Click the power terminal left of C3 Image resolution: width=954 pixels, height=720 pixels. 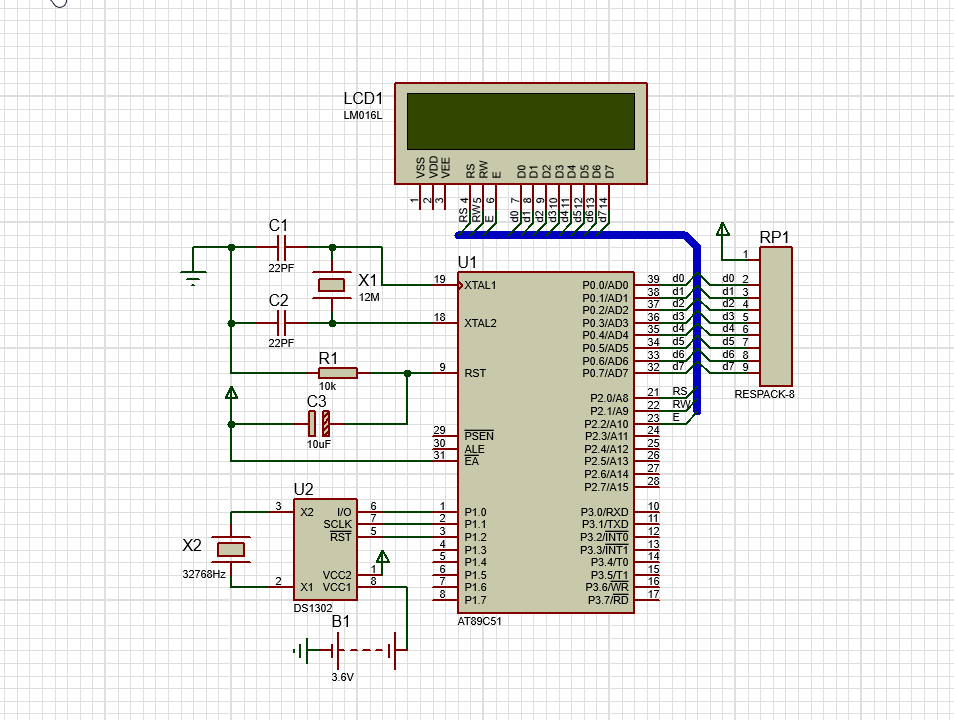[231, 394]
